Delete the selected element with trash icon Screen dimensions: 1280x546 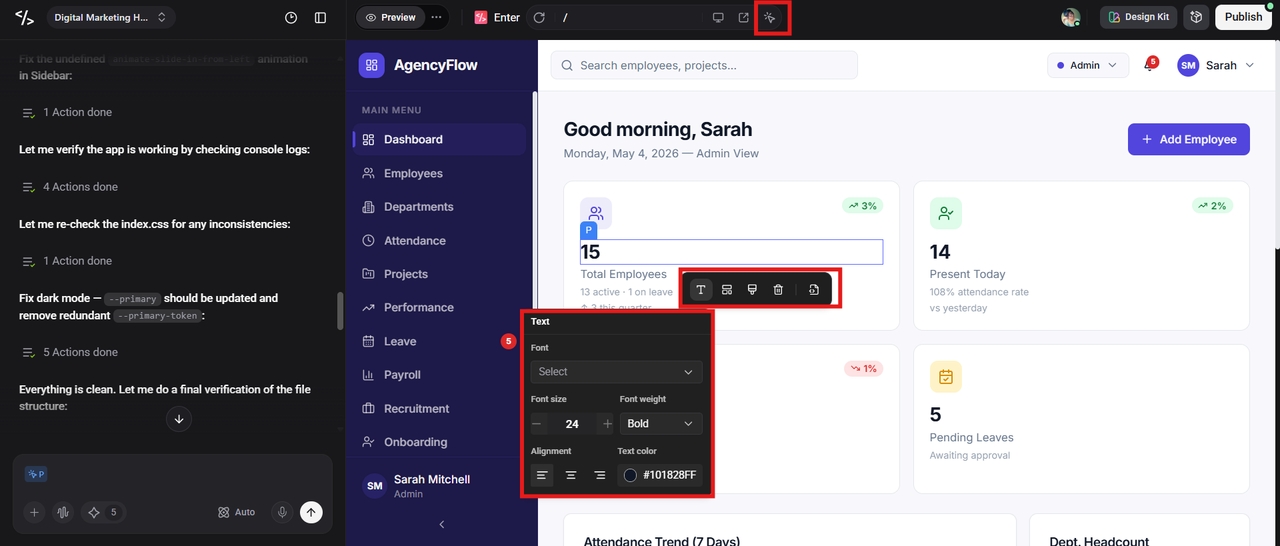[778, 290]
